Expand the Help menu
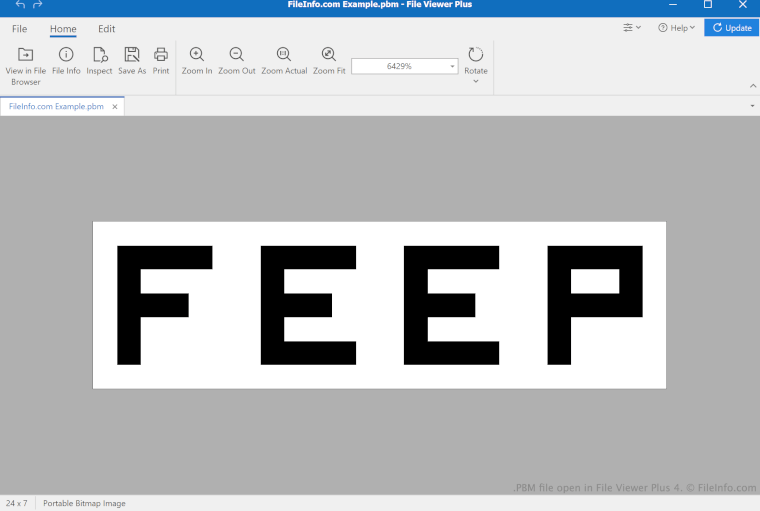Viewport: 760px width, 511px height. coord(676,28)
